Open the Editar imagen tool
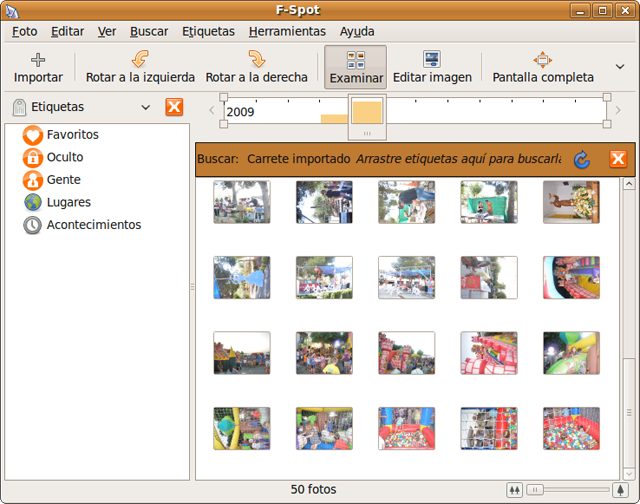640x504 pixels. tap(432, 67)
